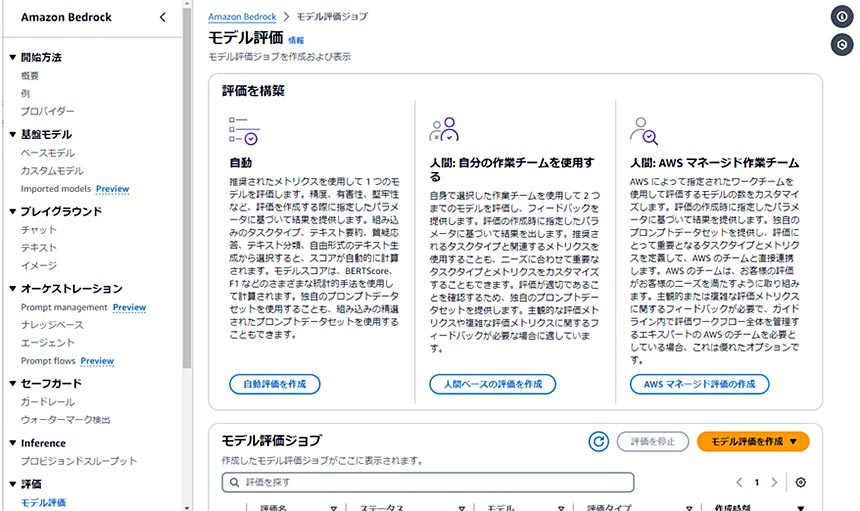Open 例 in the sidebar

click(x=25, y=93)
